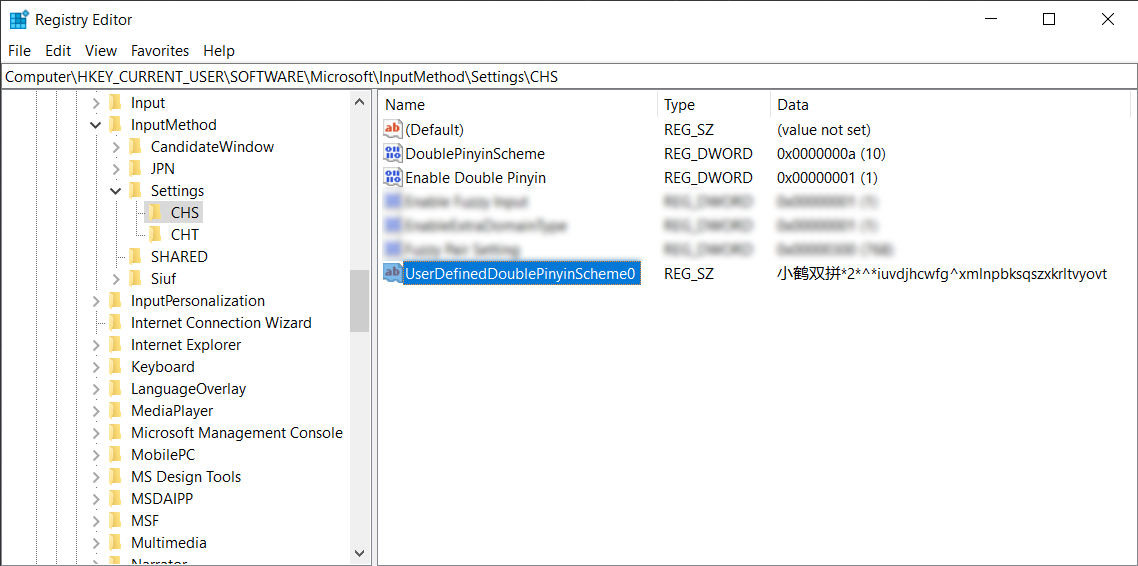
Task: Expand the Keyboard tree node
Action: (x=96, y=366)
